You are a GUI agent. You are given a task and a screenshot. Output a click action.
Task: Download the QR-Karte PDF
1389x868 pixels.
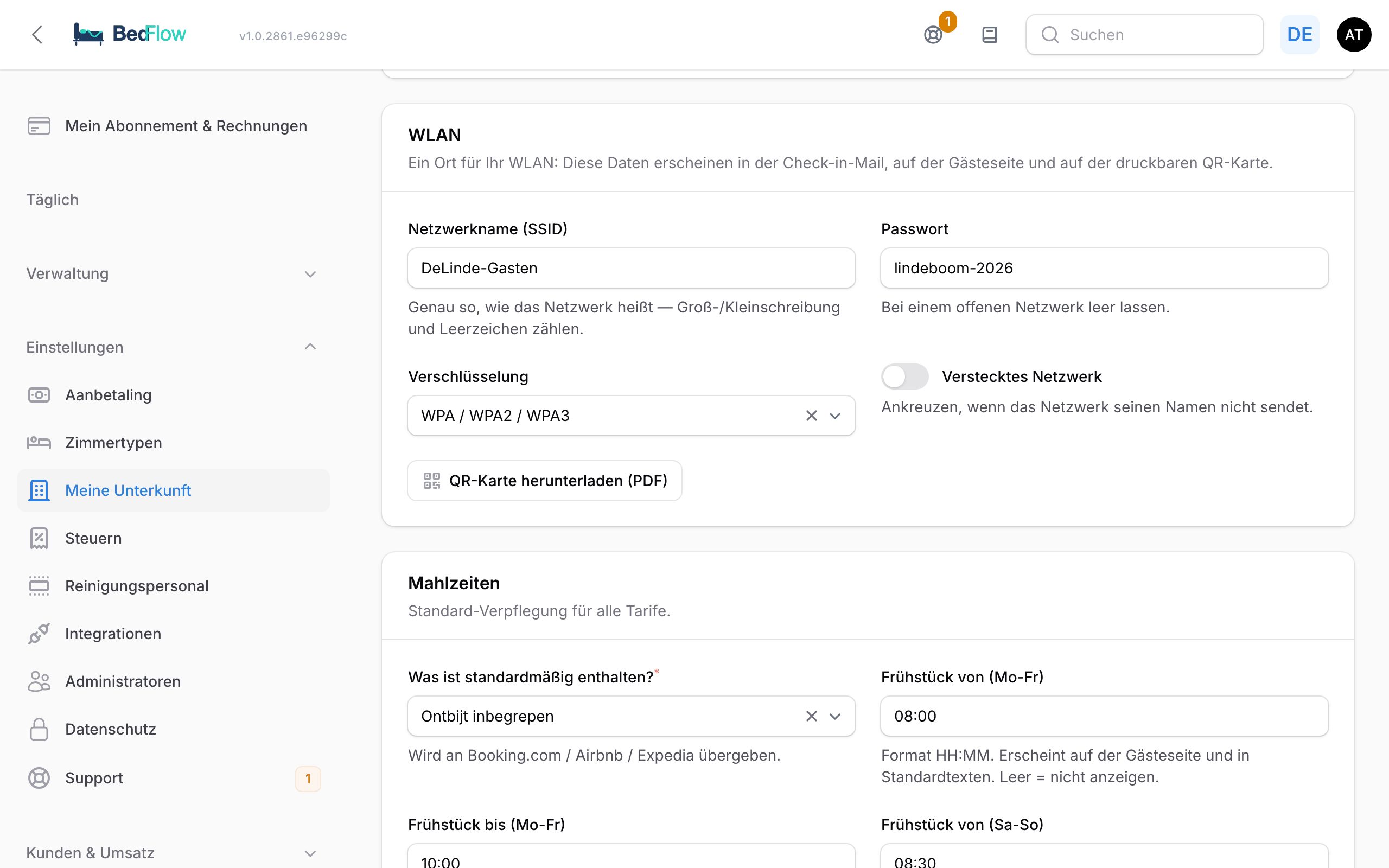pyautogui.click(x=545, y=481)
